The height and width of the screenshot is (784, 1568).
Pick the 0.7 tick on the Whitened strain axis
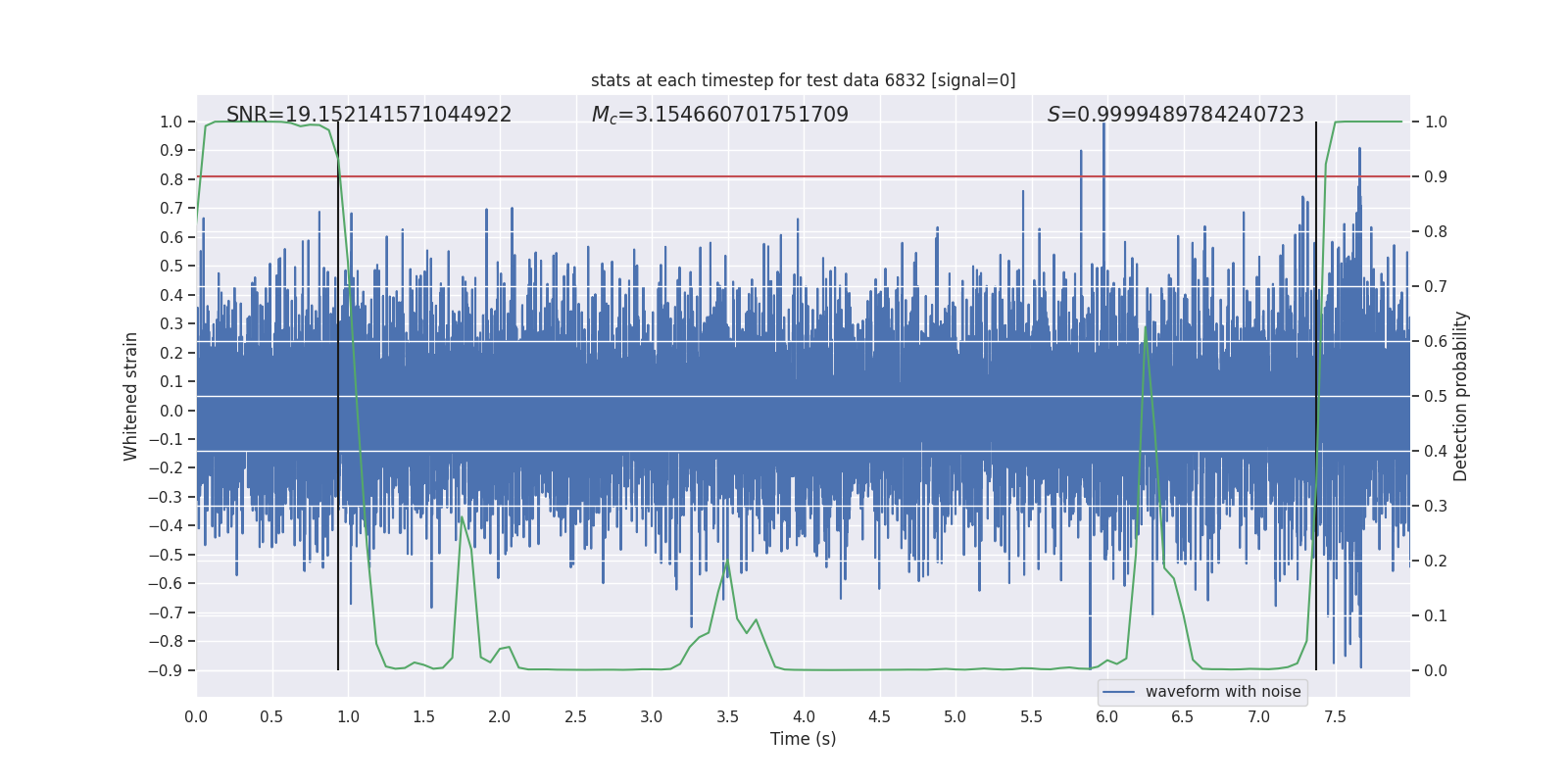171,209
